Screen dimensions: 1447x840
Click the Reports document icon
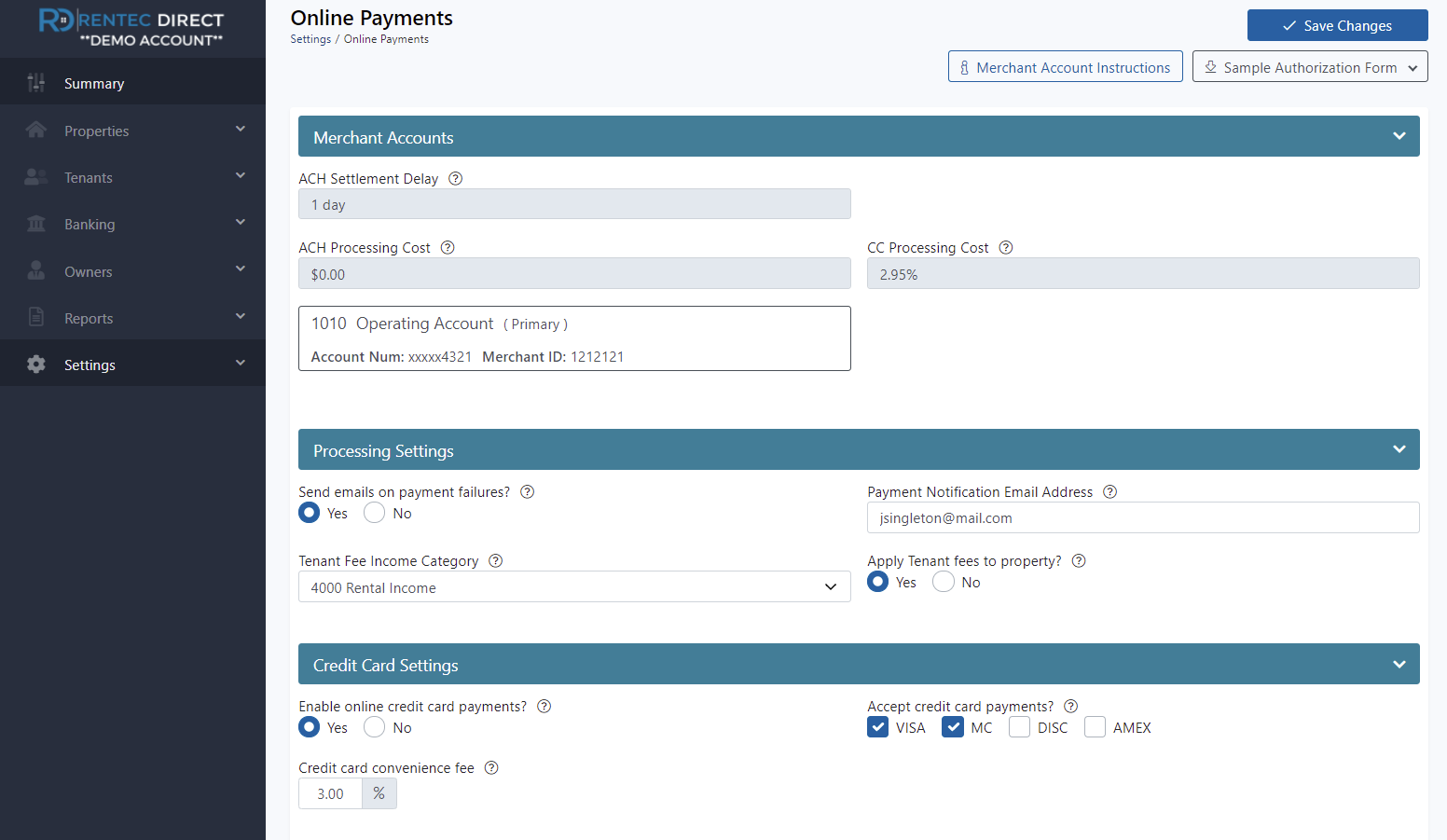pos(35,317)
